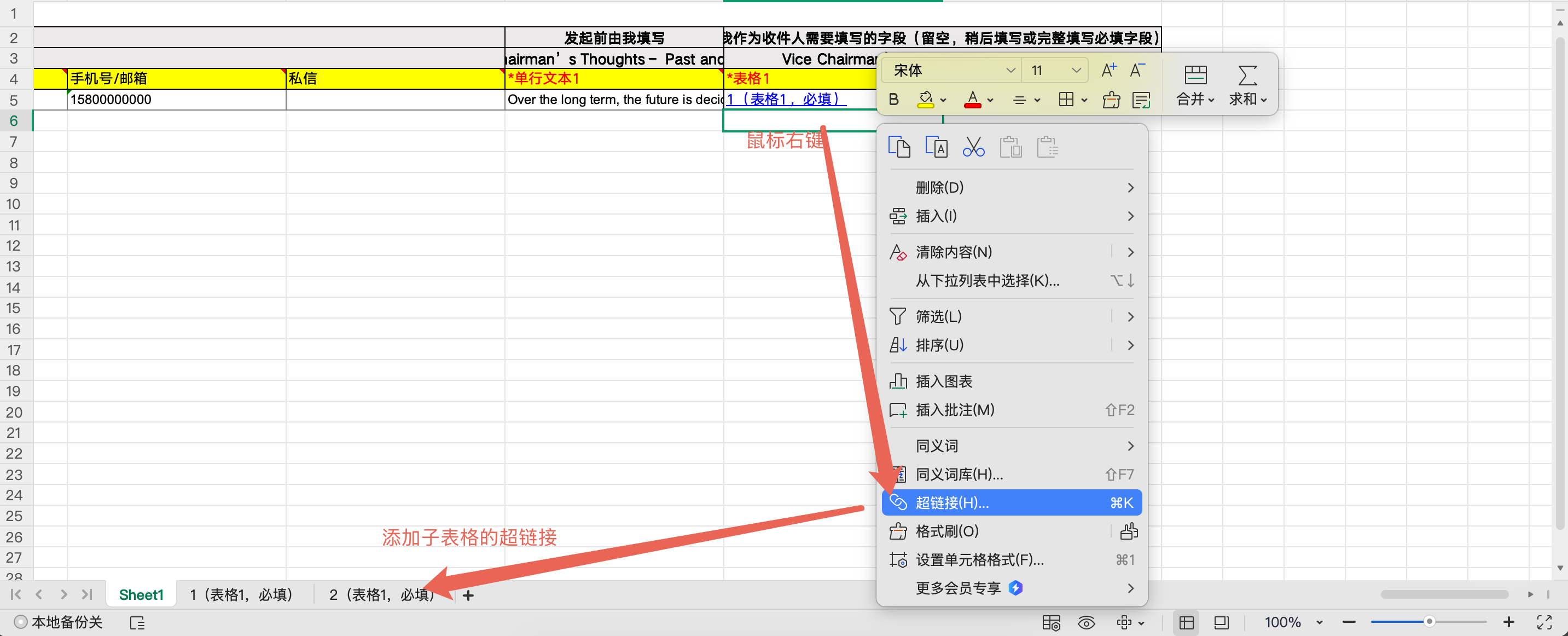This screenshot has height=636, width=1568.
Task: Click the zoom slider handle
Action: 1428,622
